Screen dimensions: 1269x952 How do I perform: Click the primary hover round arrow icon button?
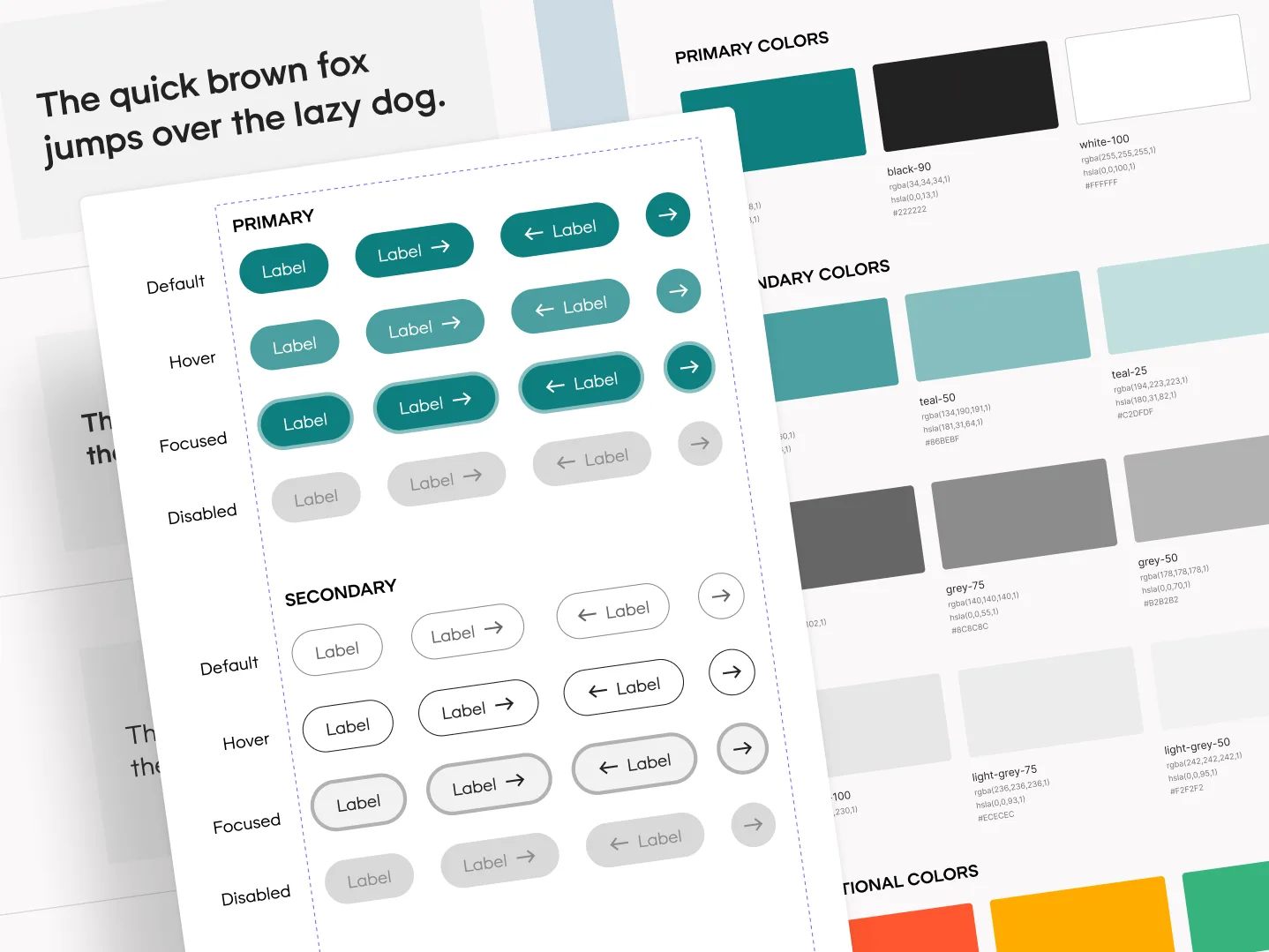(x=678, y=290)
